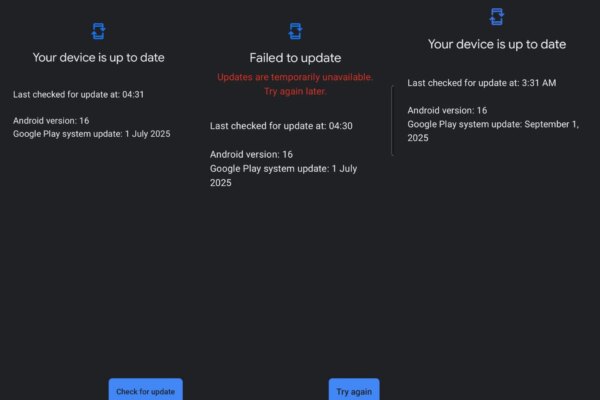Click the update icon above the 3:31 AM status
The height and width of the screenshot is (400, 600).
pos(497,16)
